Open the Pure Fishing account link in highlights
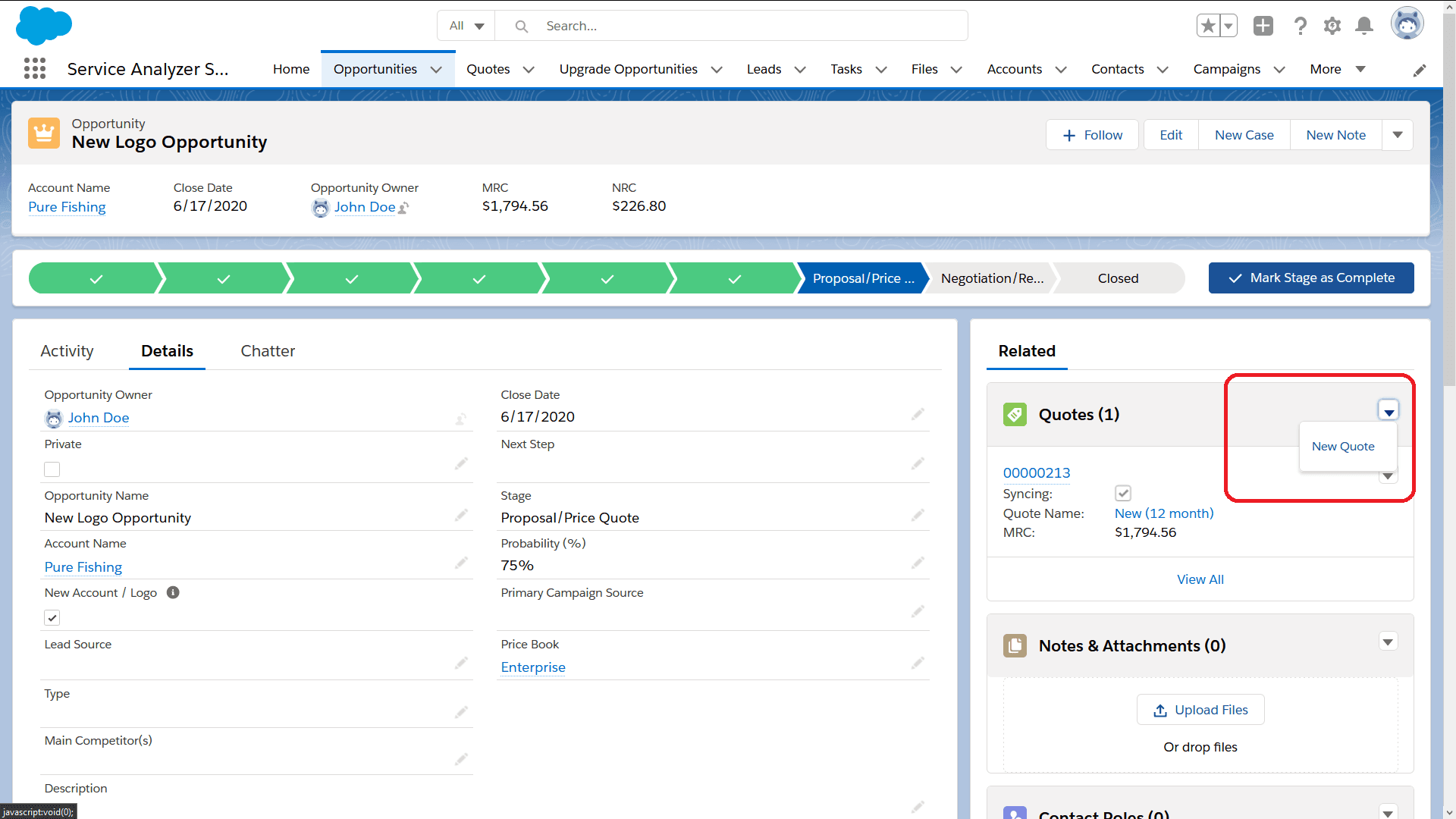 [67, 207]
